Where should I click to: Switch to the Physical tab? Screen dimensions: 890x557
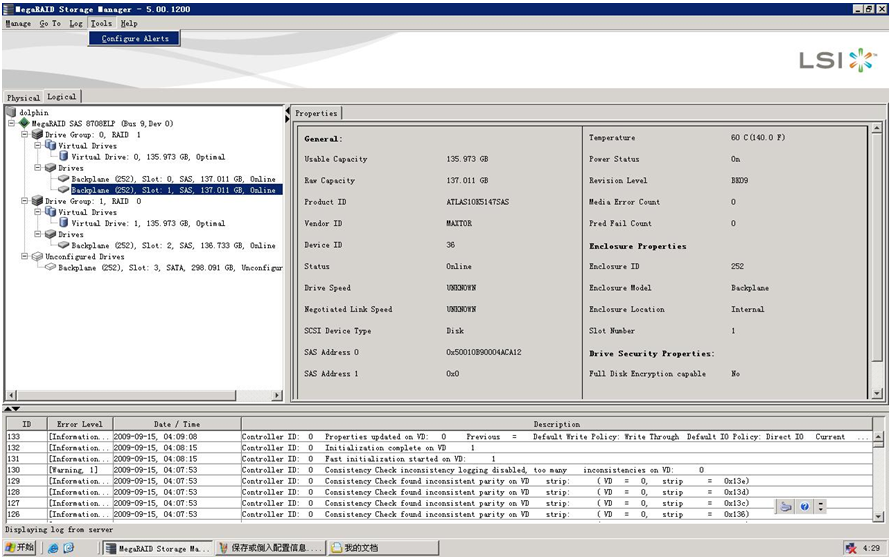23,98
